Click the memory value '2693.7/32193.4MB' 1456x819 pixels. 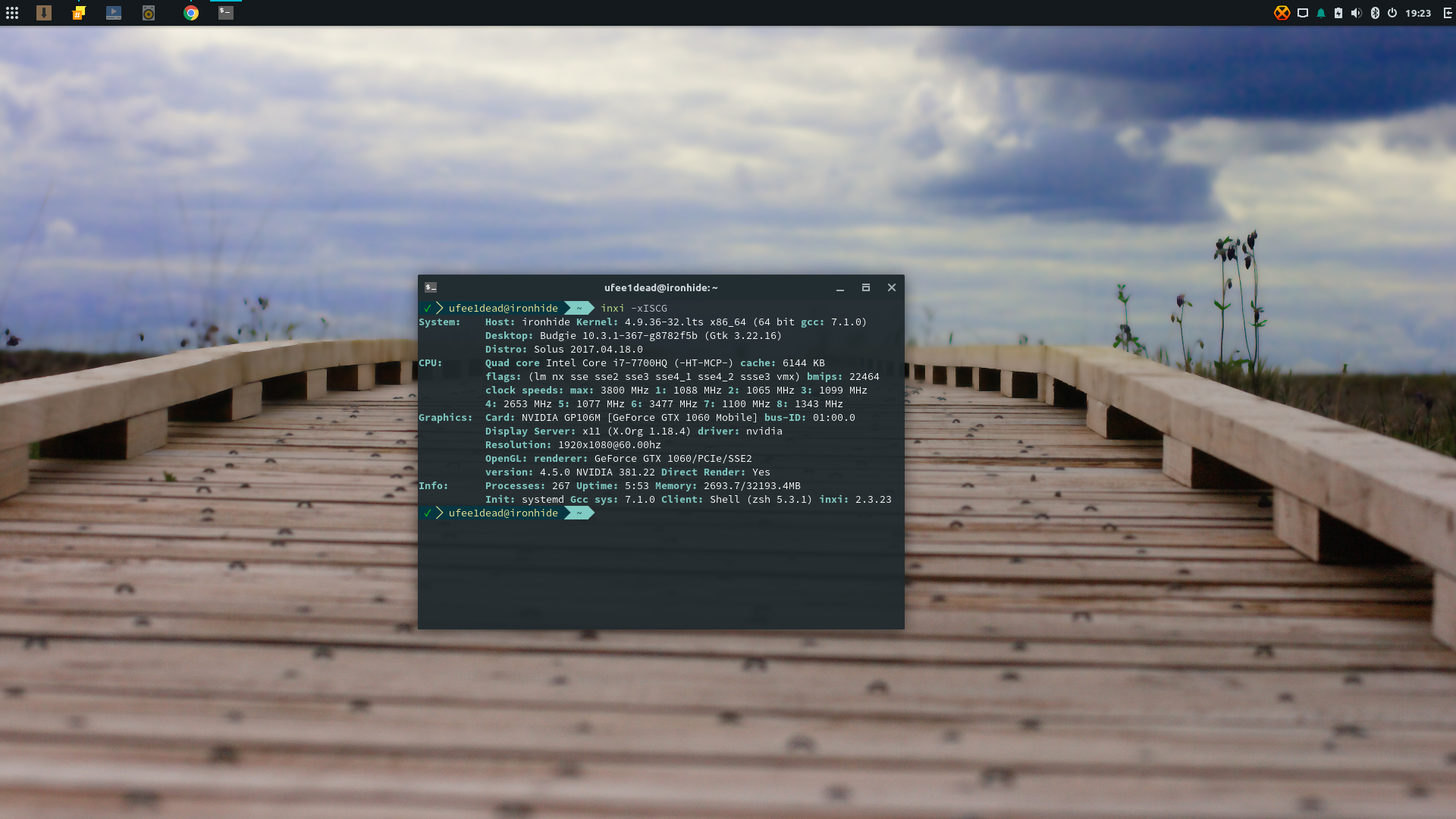pyautogui.click(x=752, y=486)
